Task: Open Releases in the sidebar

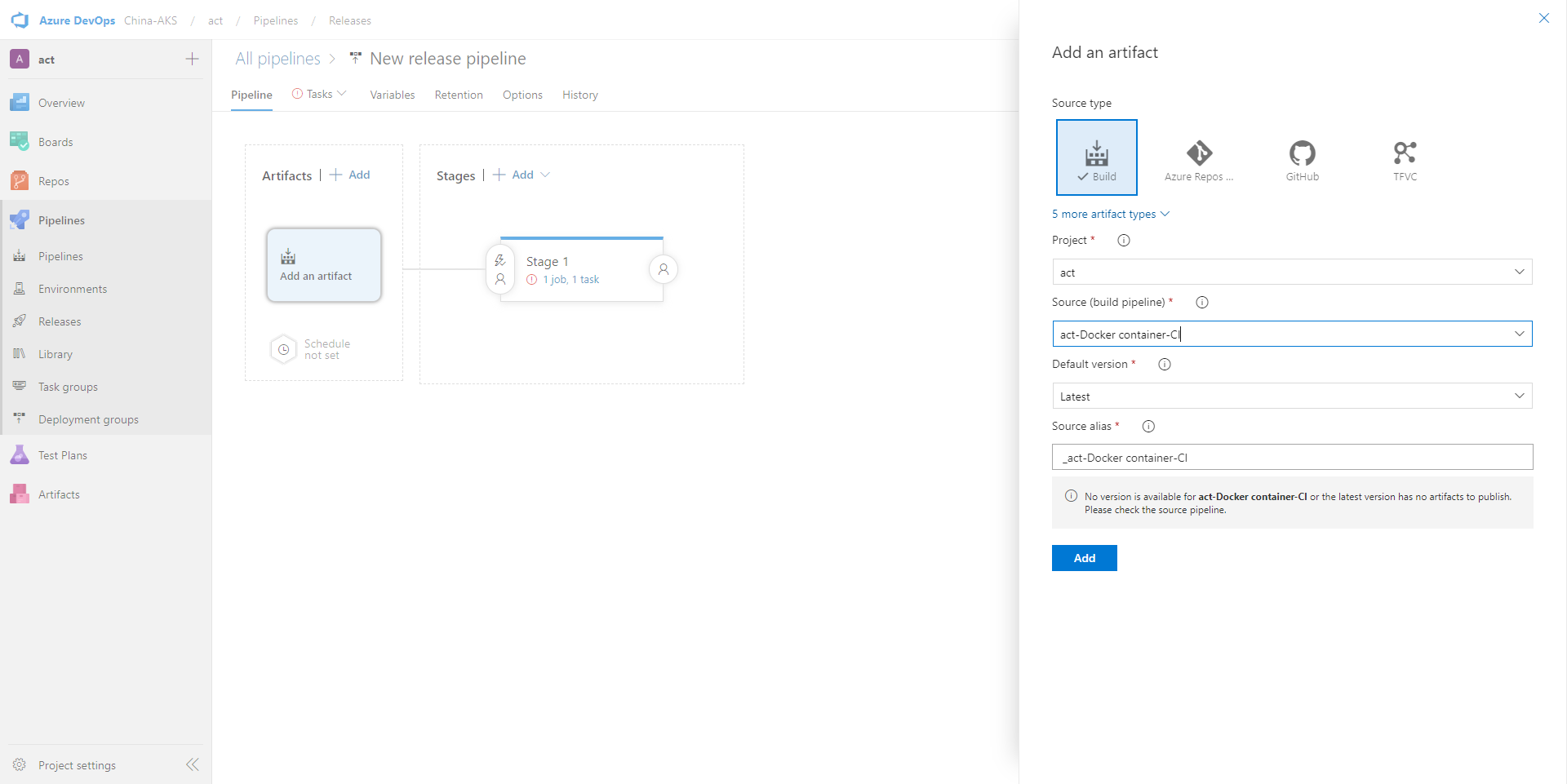Action: tap(60, 321)
